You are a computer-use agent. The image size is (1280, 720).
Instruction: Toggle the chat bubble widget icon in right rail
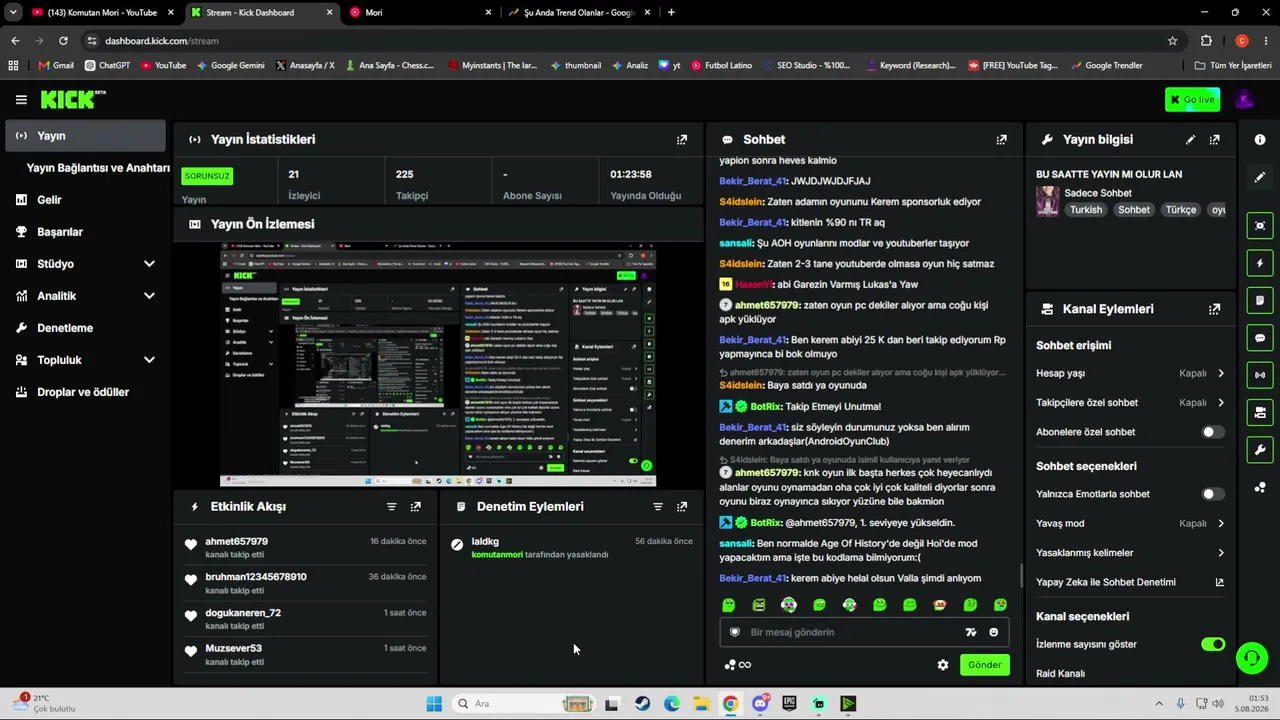coord(1260,338)
